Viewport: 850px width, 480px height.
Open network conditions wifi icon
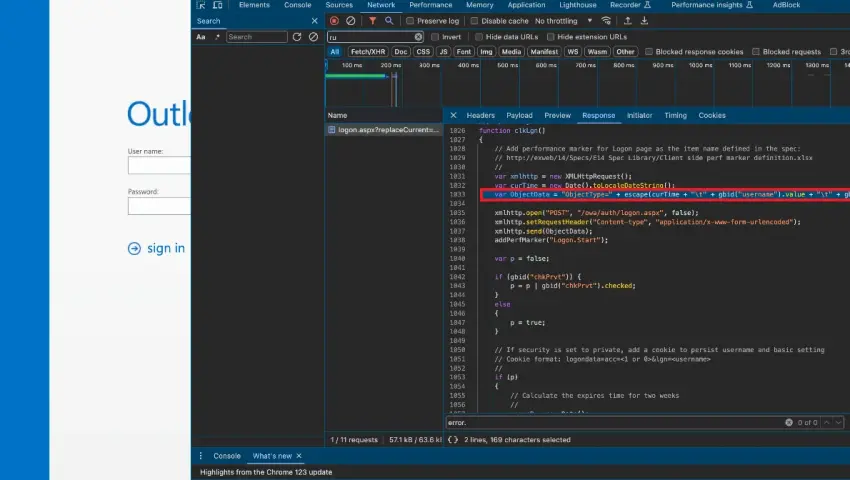(x=606, y=21)
